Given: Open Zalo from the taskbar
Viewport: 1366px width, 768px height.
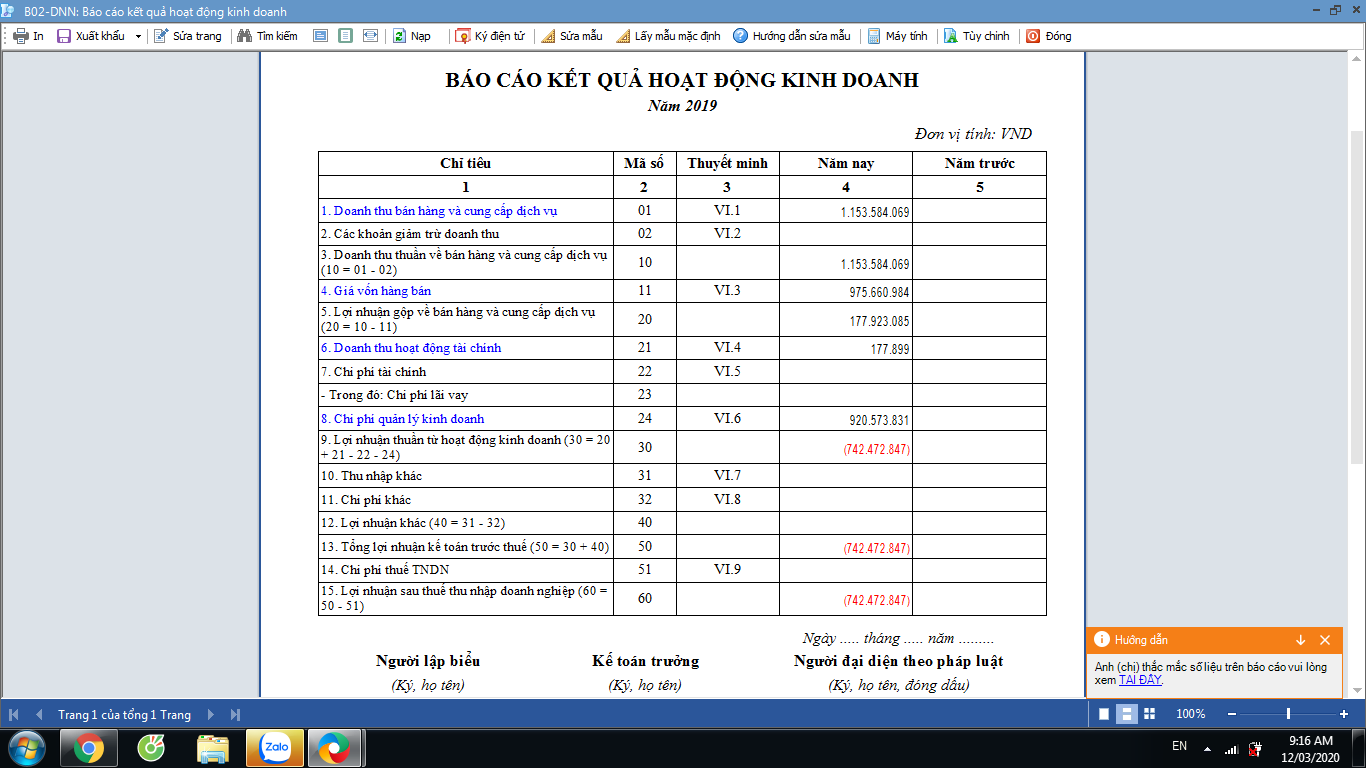Looking at the screenshot, I should pyautogui.click(x=274, y=747).
